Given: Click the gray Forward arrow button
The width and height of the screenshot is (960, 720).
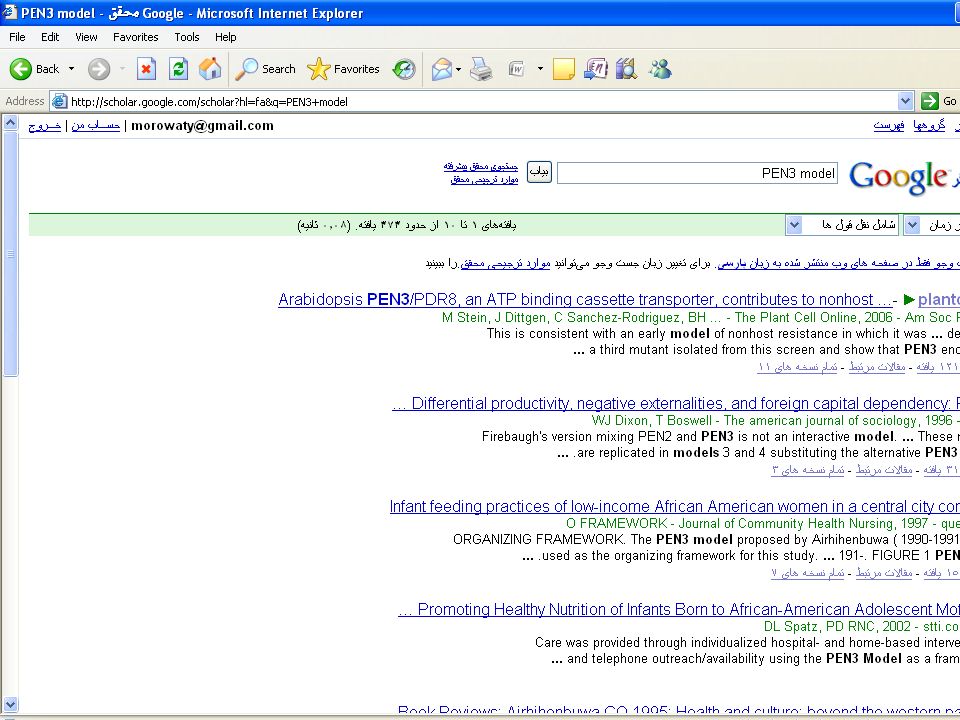Looking at the screenshot, I should [99, 69].
